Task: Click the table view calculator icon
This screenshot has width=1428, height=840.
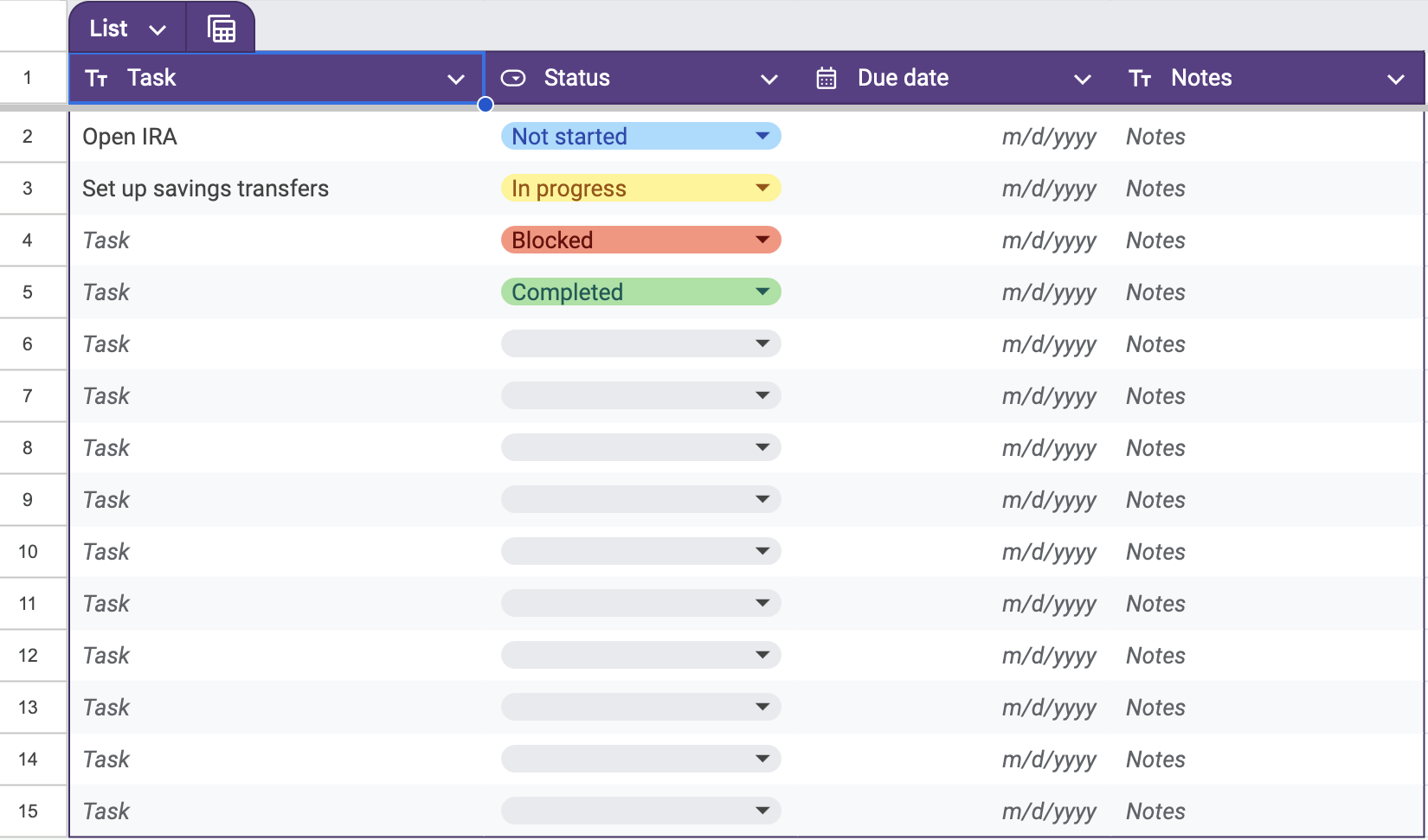Action: 222,29
